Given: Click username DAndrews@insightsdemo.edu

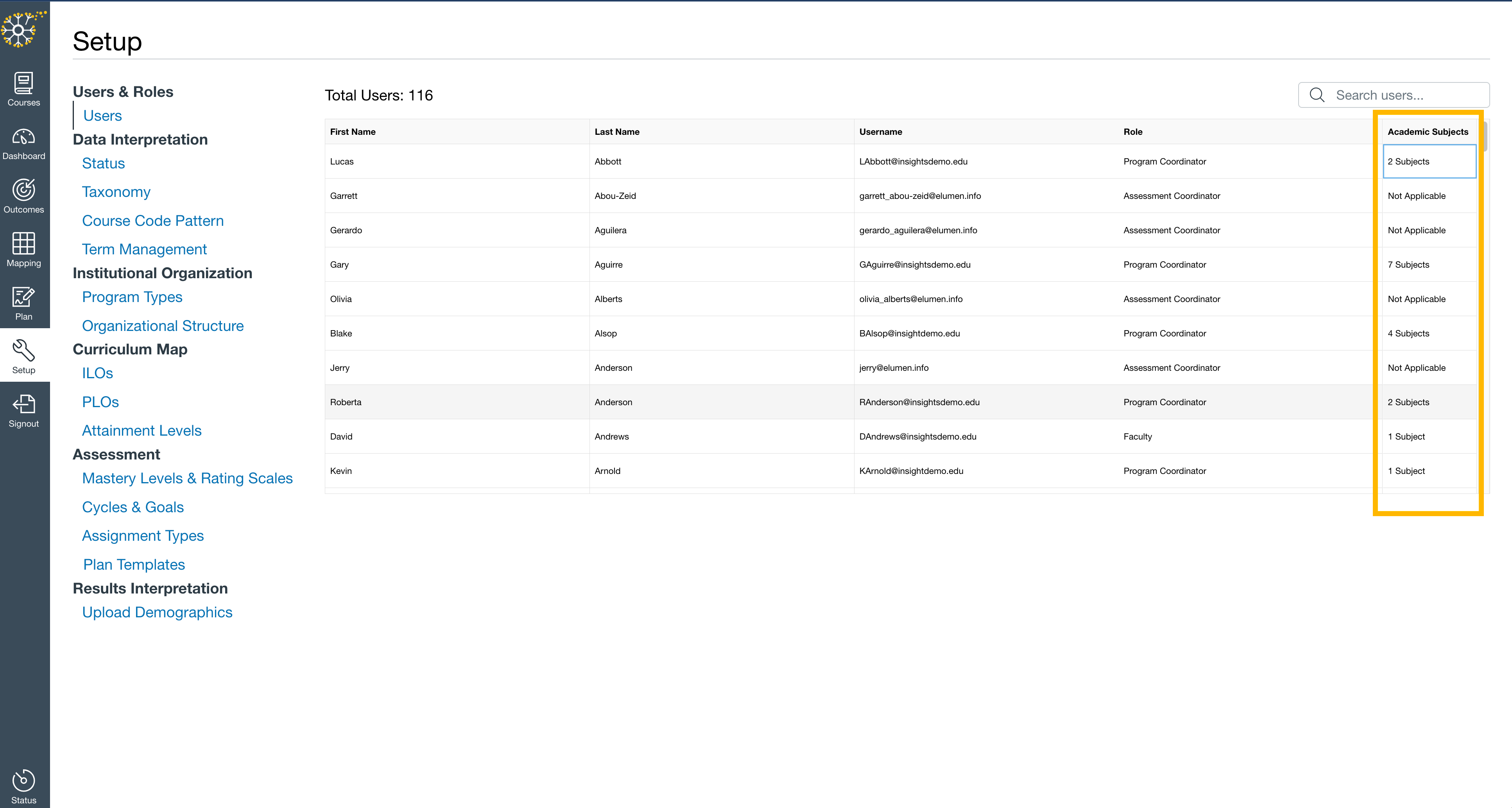Looking at the screenshot, I should coord(917,436).
